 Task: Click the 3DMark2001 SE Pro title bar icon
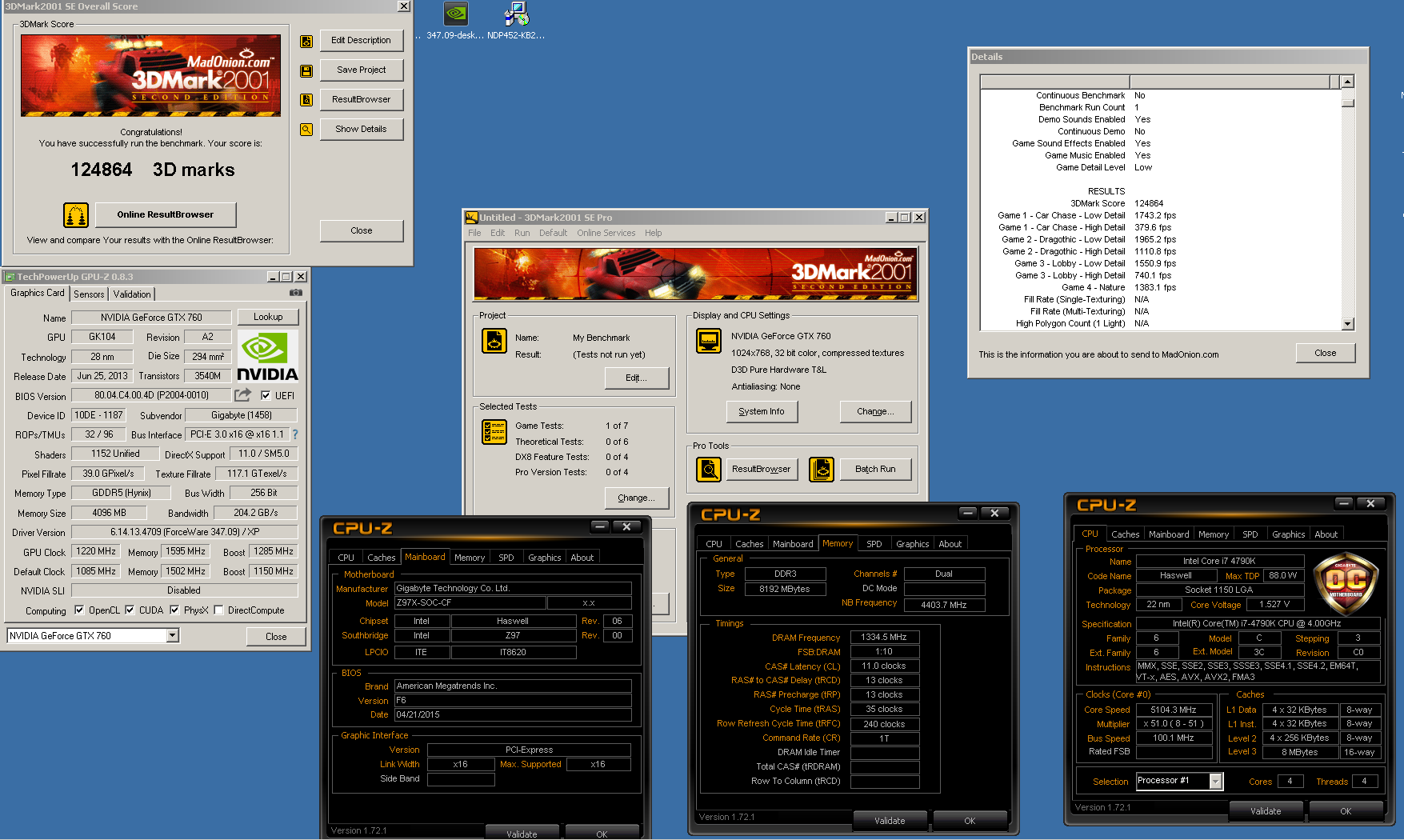click(x=471, y=218)
